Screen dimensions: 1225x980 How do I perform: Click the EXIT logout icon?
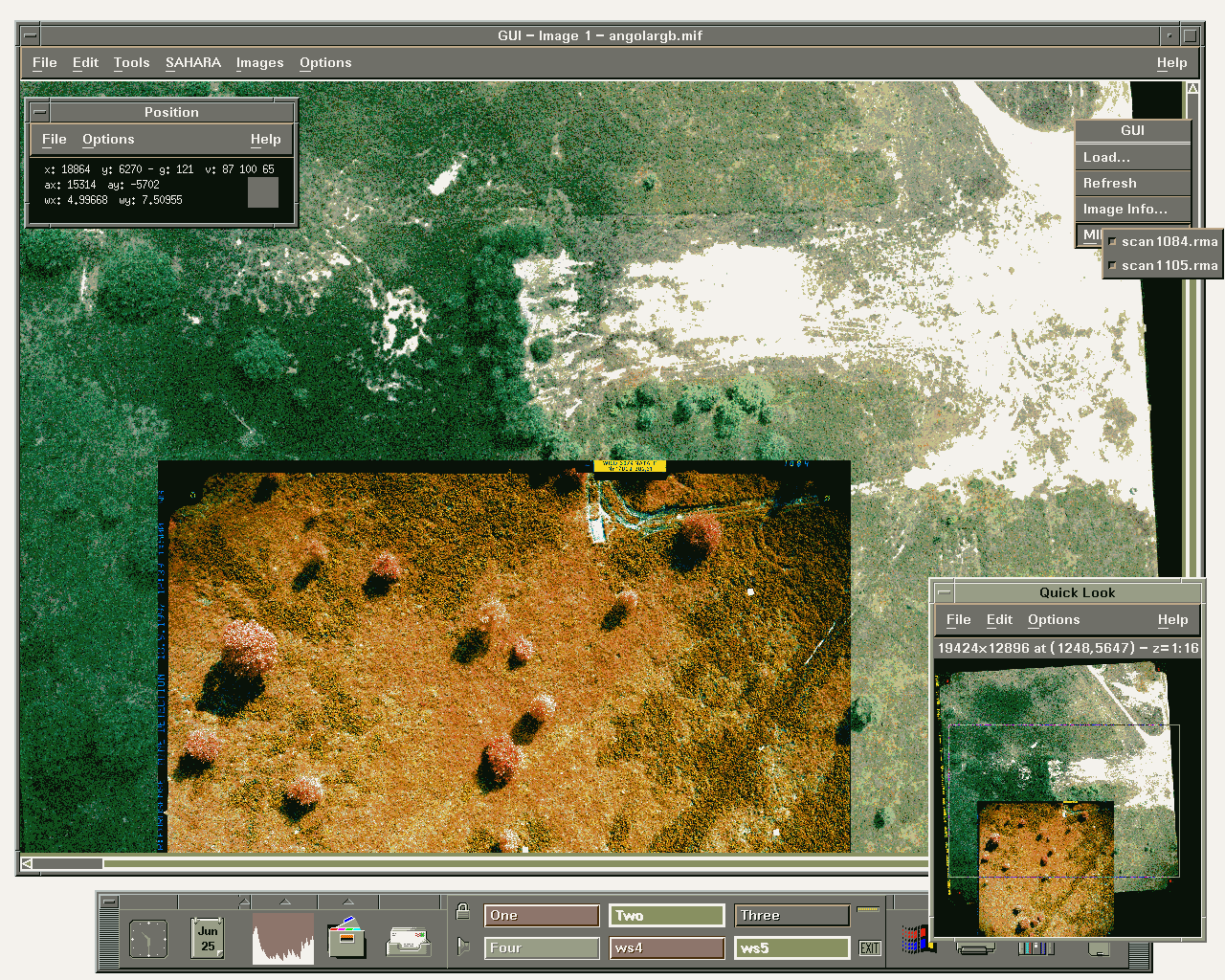869,947
